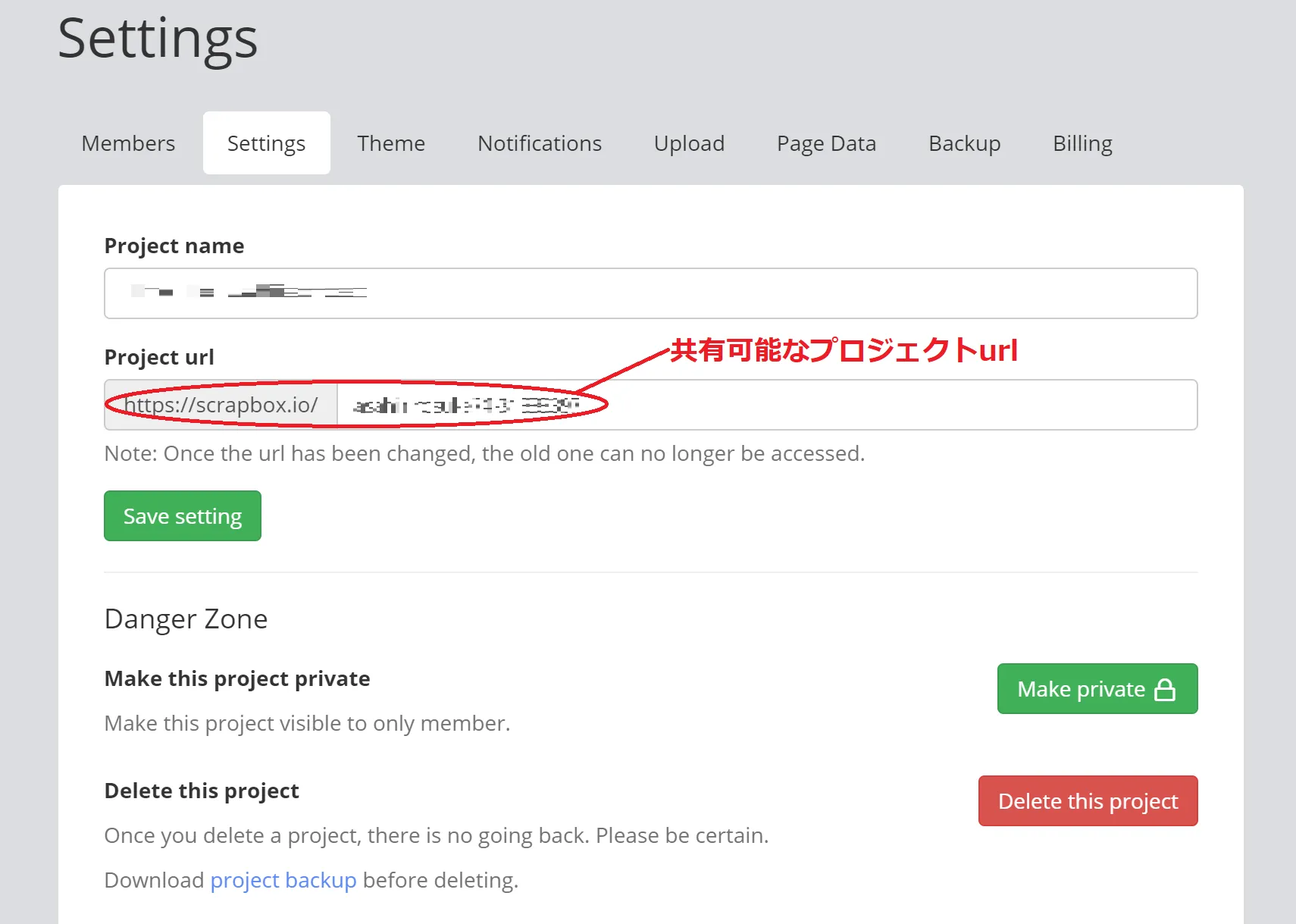The width and height of the screenshot is (1296, 924).
Task: Click the red Japanese annotation text
Action: [x=844, y=350]
